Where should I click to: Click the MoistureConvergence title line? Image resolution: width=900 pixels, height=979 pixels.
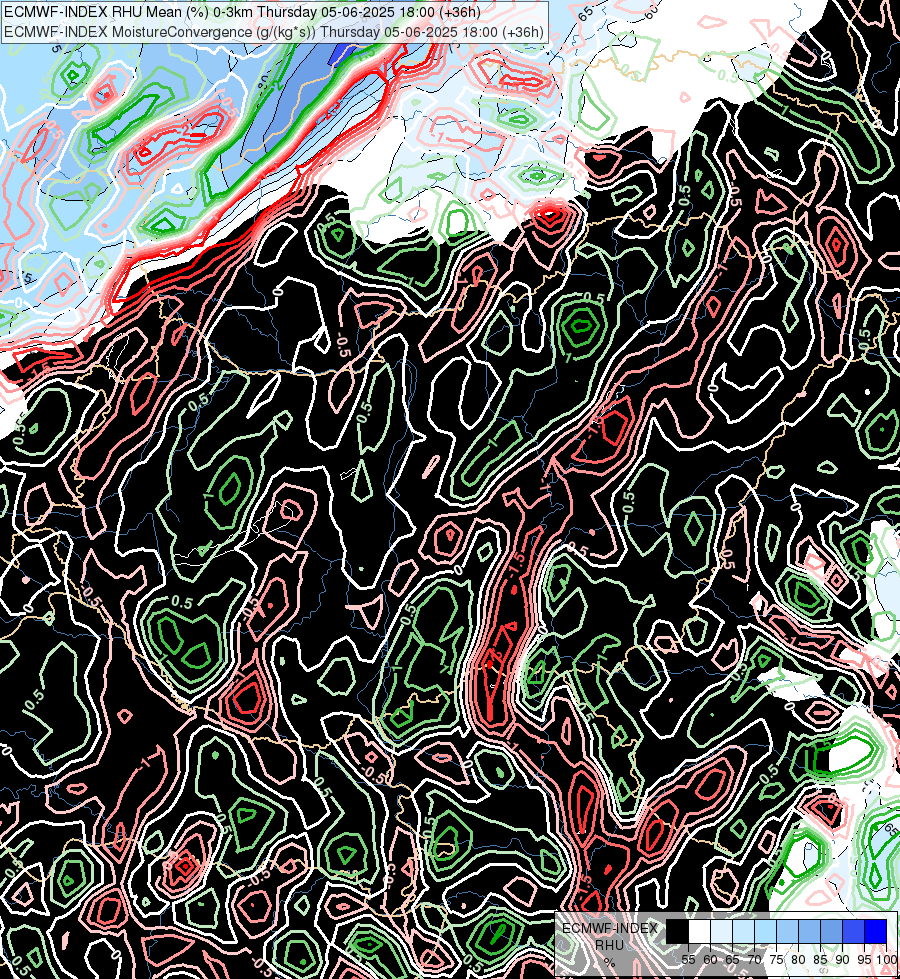pos(274,32)
